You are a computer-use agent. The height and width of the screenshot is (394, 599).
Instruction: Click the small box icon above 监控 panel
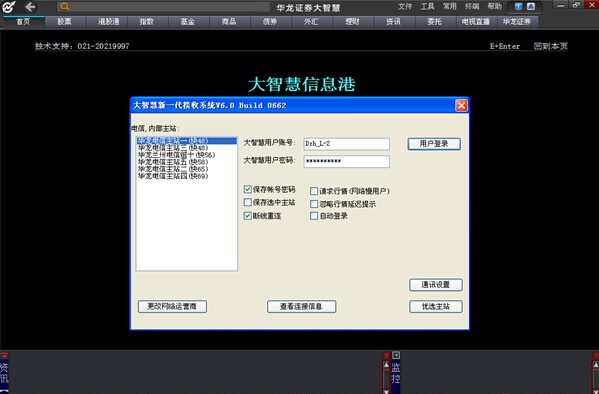[396, 355]
